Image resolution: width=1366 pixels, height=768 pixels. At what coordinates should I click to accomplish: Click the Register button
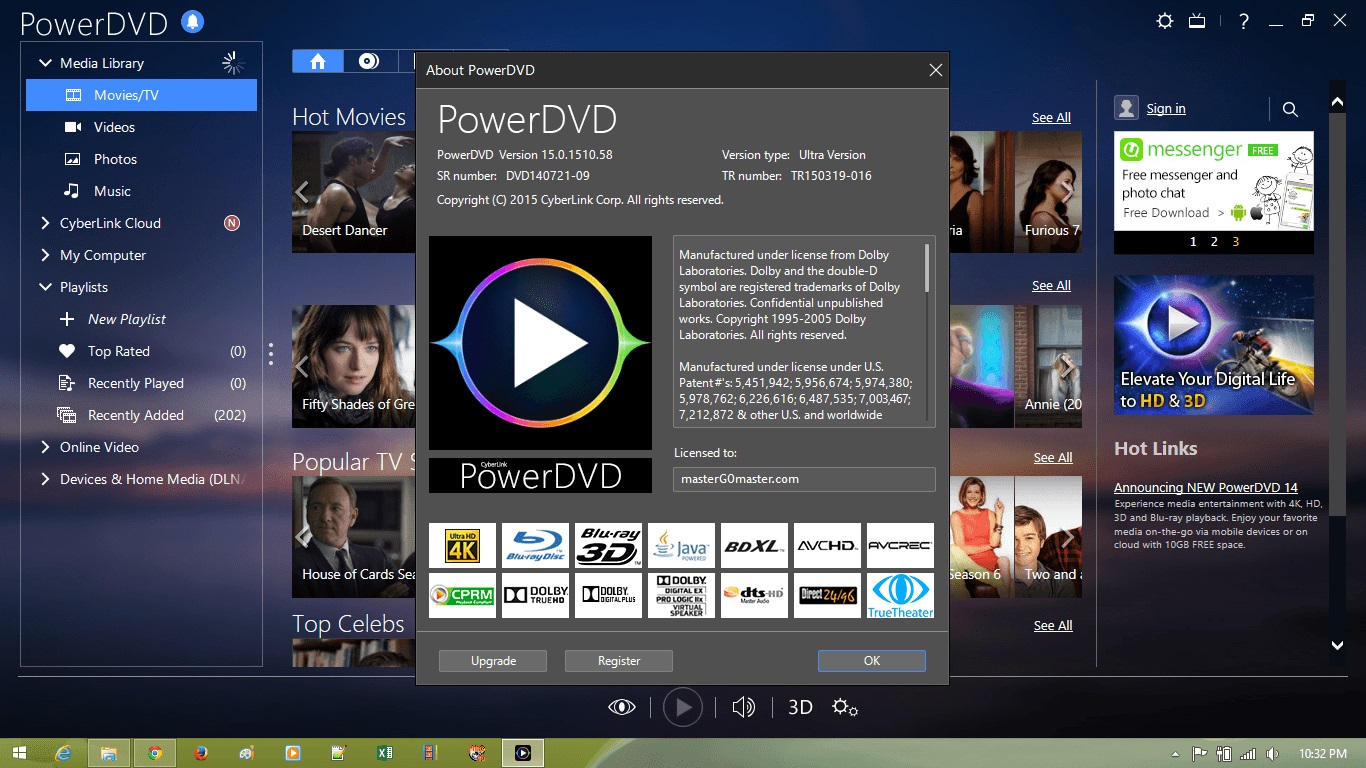pyautogui.click(x=619, y=661)
